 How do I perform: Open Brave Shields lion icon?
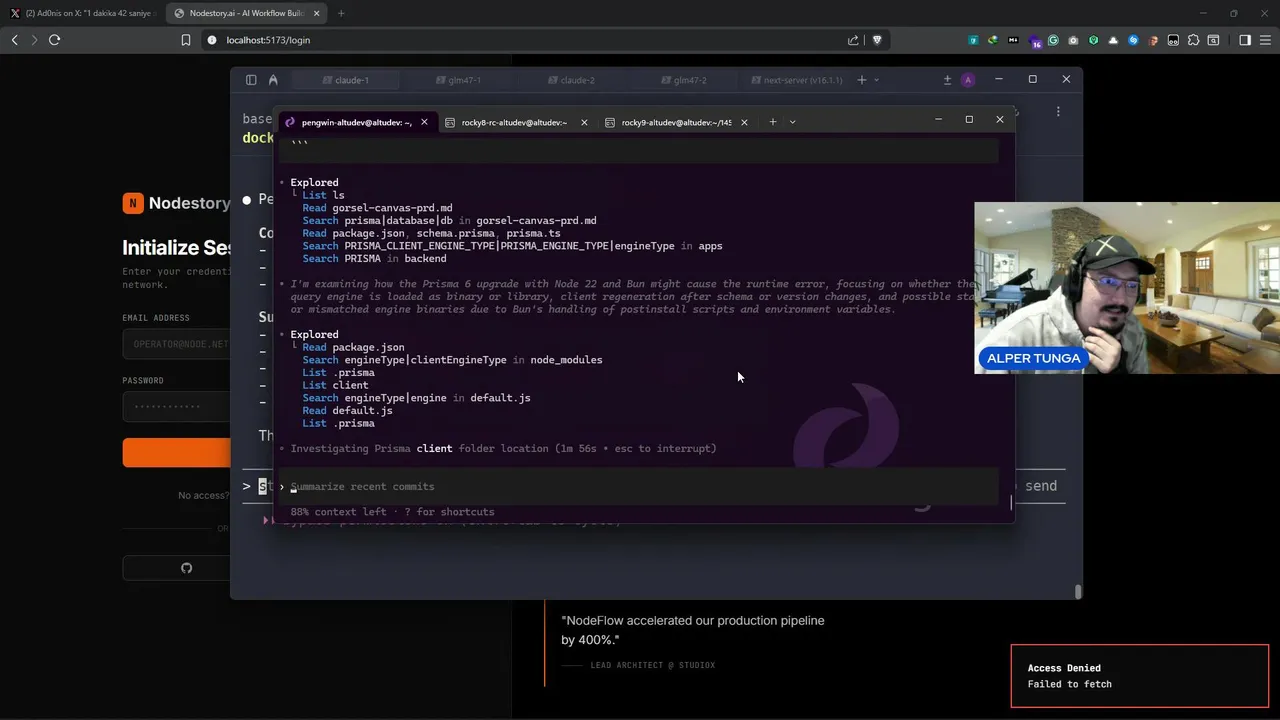tap(877, 40)
